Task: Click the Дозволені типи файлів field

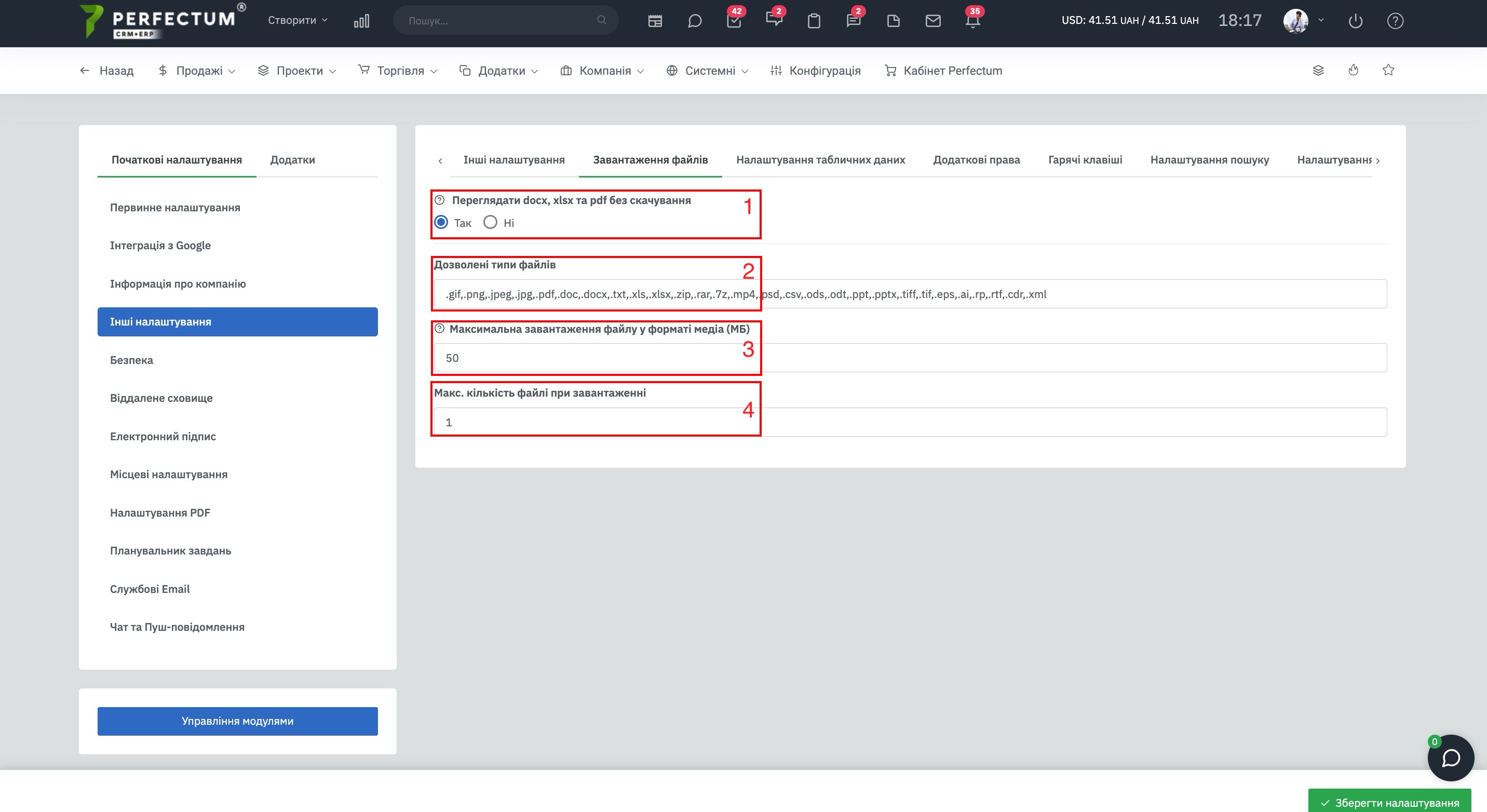Action: point(910,294)
